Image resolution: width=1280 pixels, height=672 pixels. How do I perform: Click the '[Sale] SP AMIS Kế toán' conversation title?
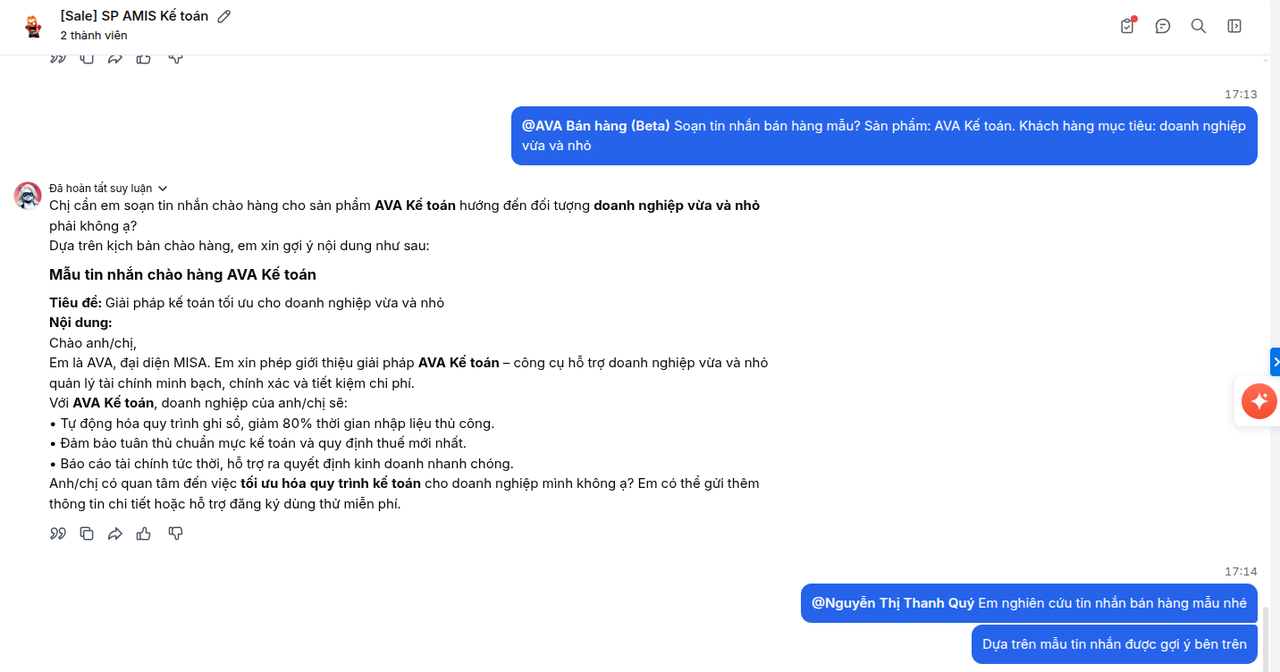(134, 16)
